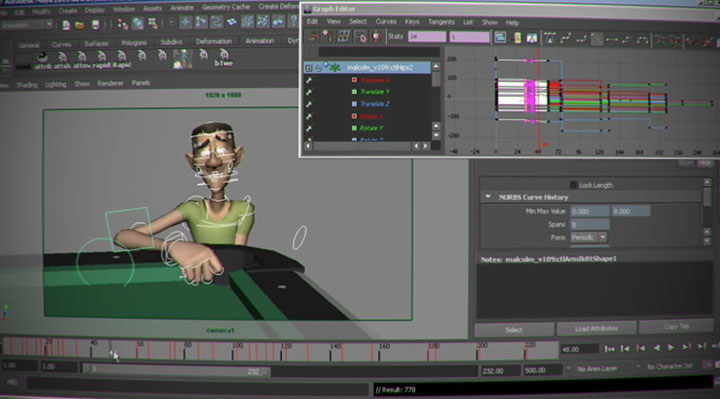Click the linear tangents icon
Image resolution: width=720 pixels, height=399 pixels.
[x=596, y=40]
